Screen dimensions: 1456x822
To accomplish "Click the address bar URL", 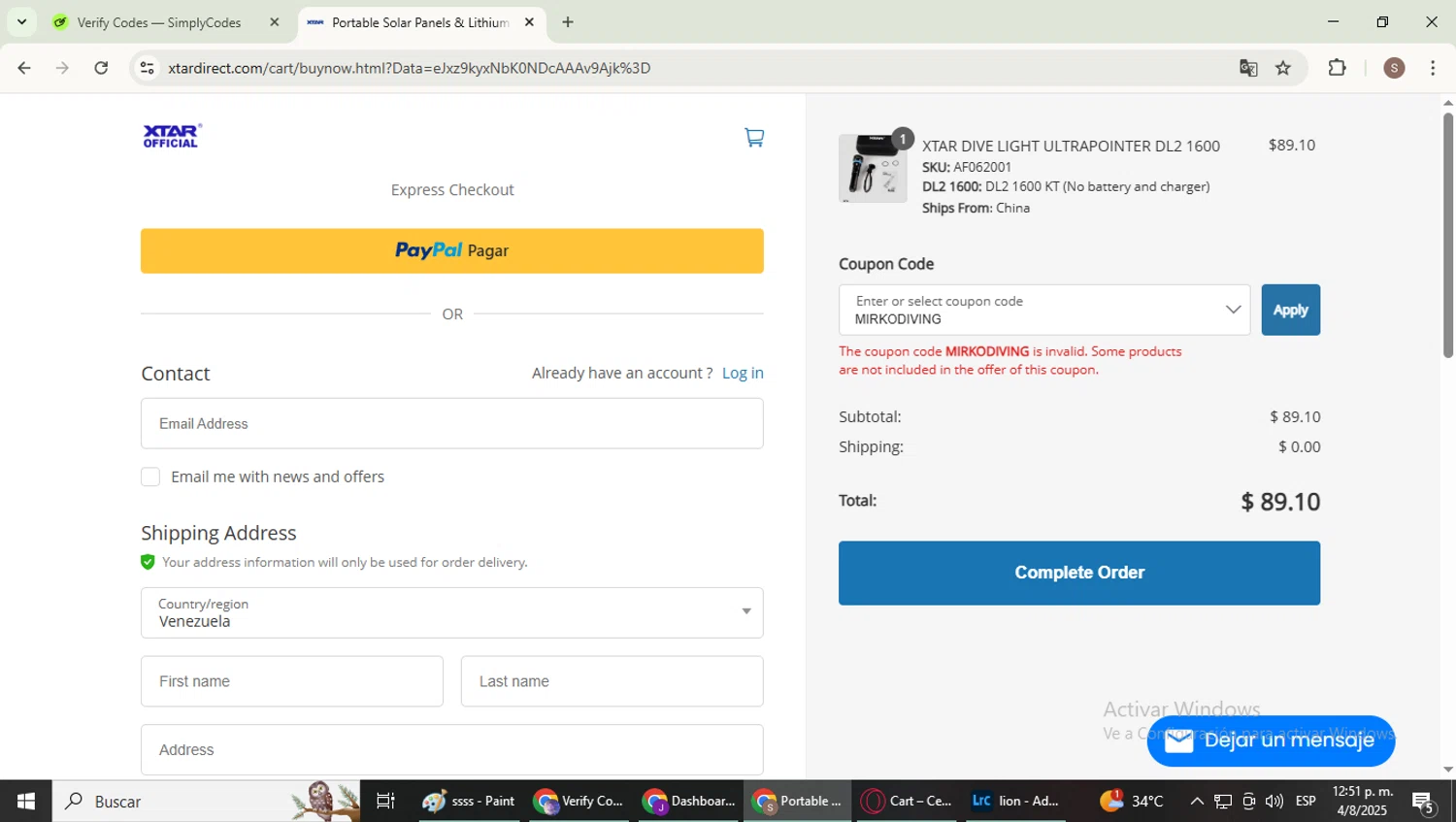I will point(409,68).
